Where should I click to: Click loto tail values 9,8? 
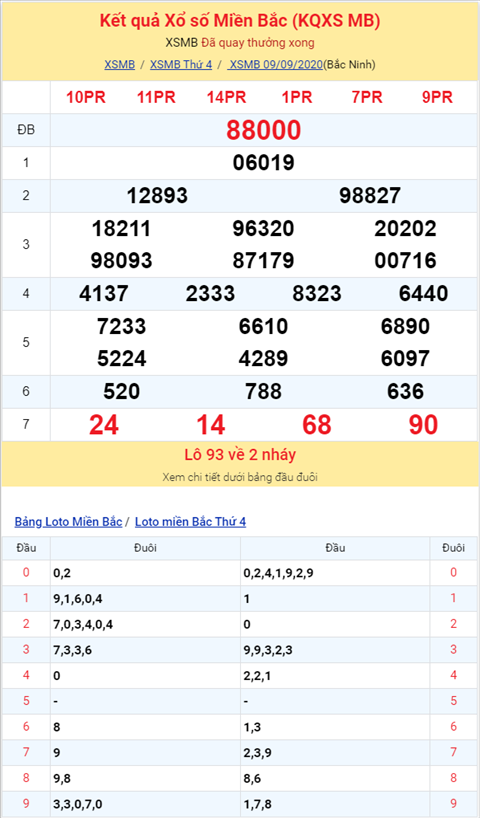(x=62, y=779)
